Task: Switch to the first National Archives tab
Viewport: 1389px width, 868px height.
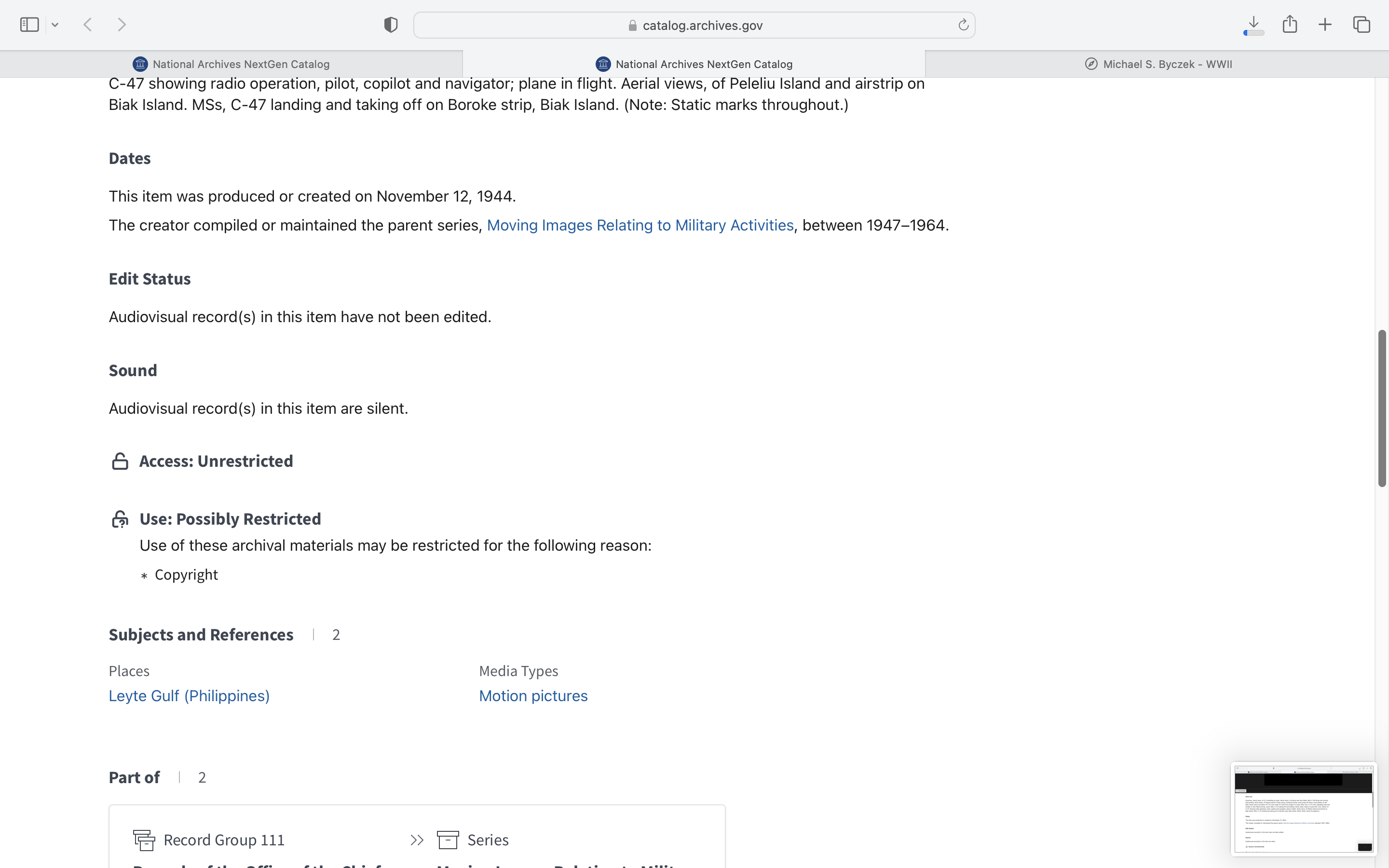Action: [231, 64]
